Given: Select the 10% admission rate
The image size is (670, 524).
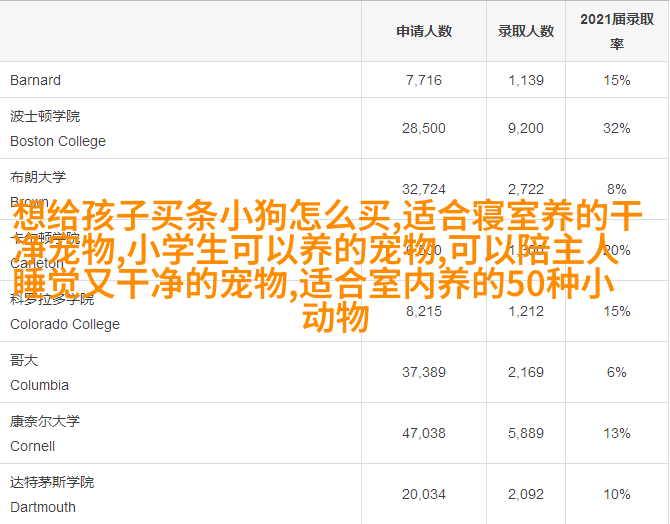Looking at the screenshot, I should [617, 495].
